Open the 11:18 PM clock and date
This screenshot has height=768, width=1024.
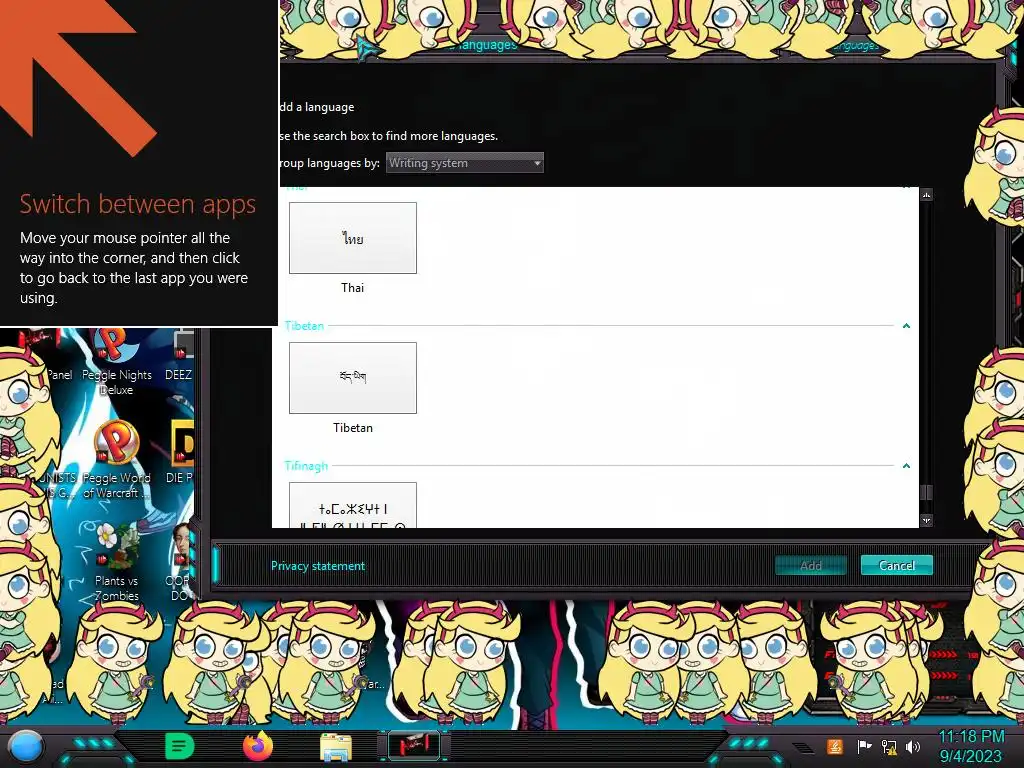pyautogui.click(x=971, y=746)
